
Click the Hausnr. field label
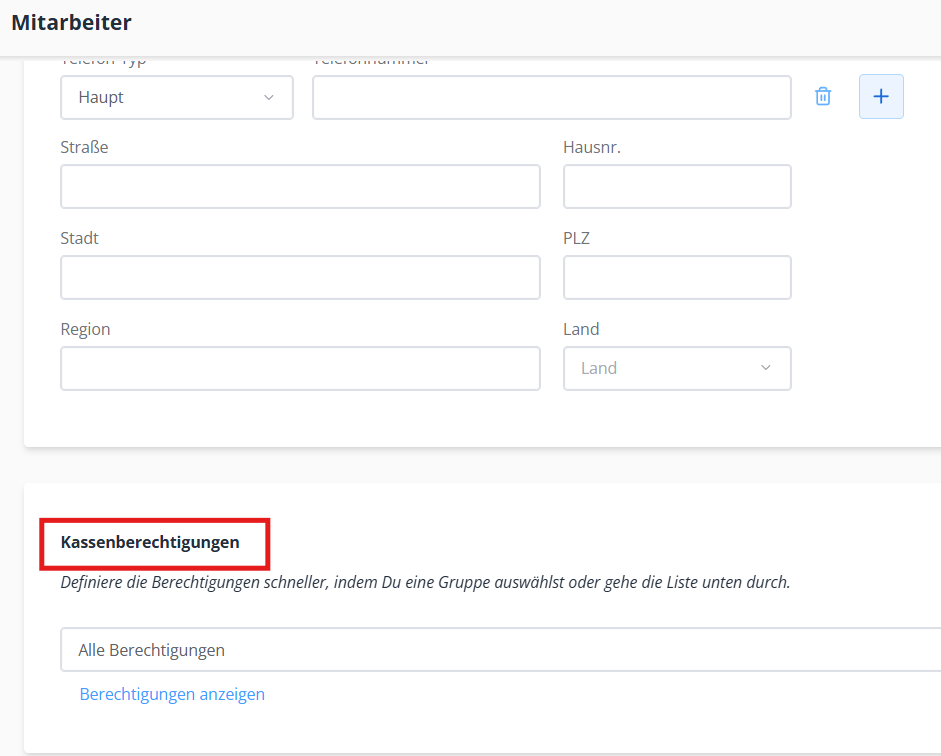592,148
